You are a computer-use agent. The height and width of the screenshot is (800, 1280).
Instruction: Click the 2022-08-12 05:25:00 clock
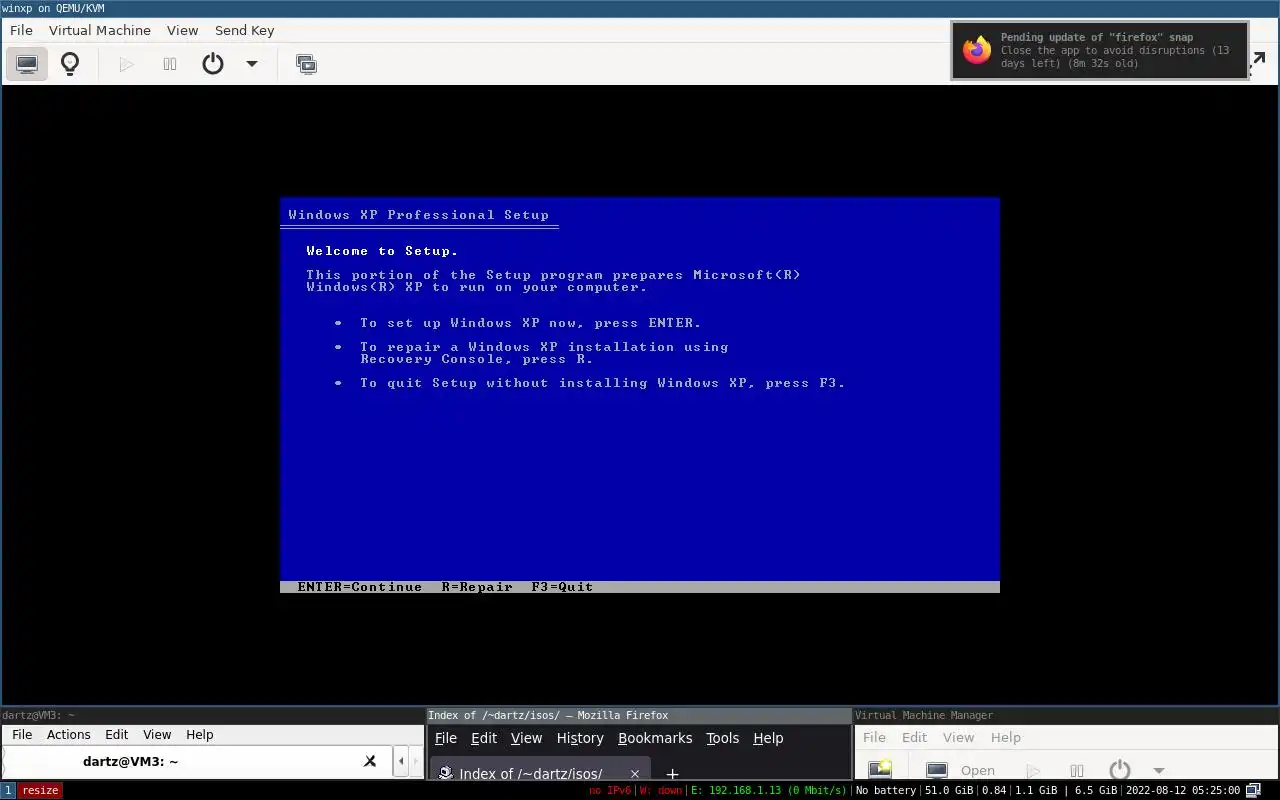point(1183,790)
